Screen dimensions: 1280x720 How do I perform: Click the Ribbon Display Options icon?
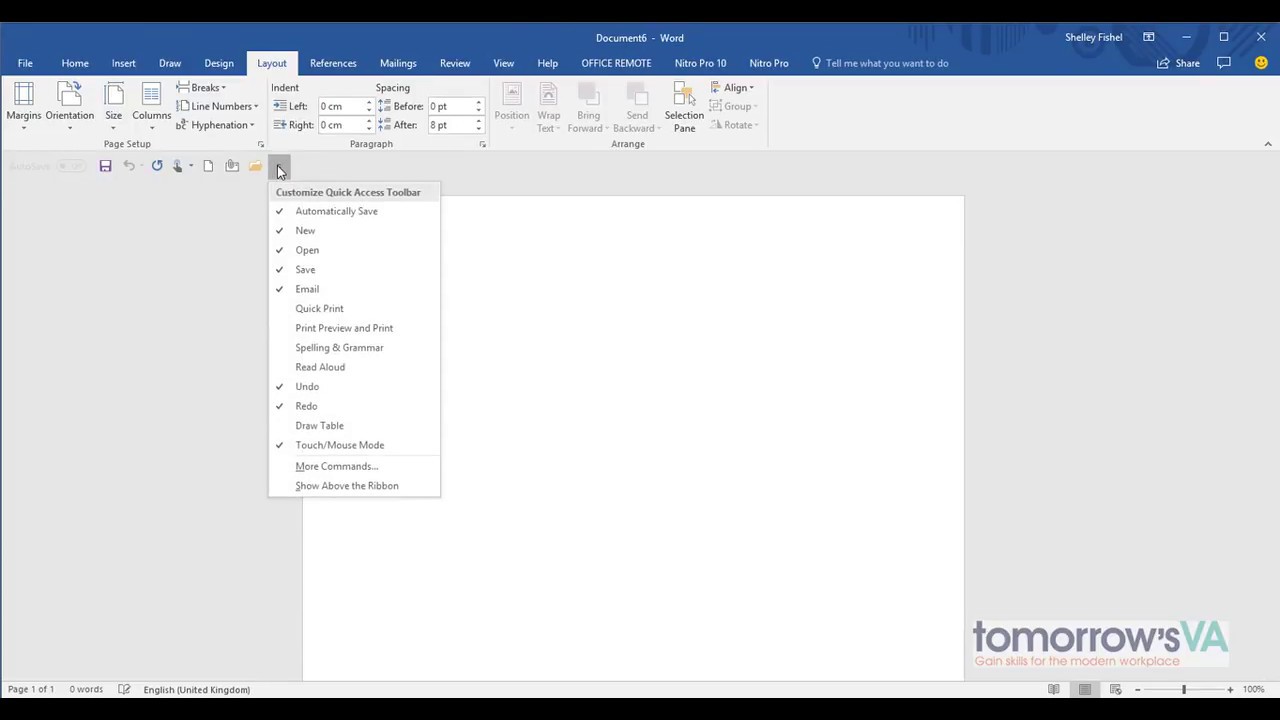pos(1149,37)
